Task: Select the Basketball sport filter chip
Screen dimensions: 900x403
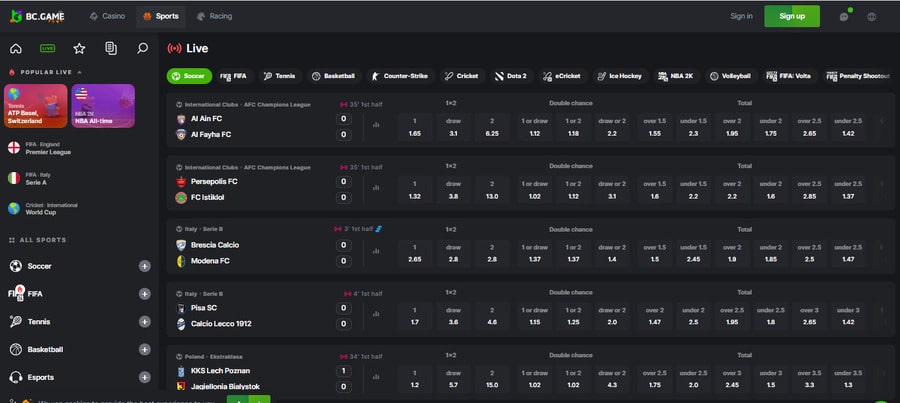Action: tap(333, 76)
